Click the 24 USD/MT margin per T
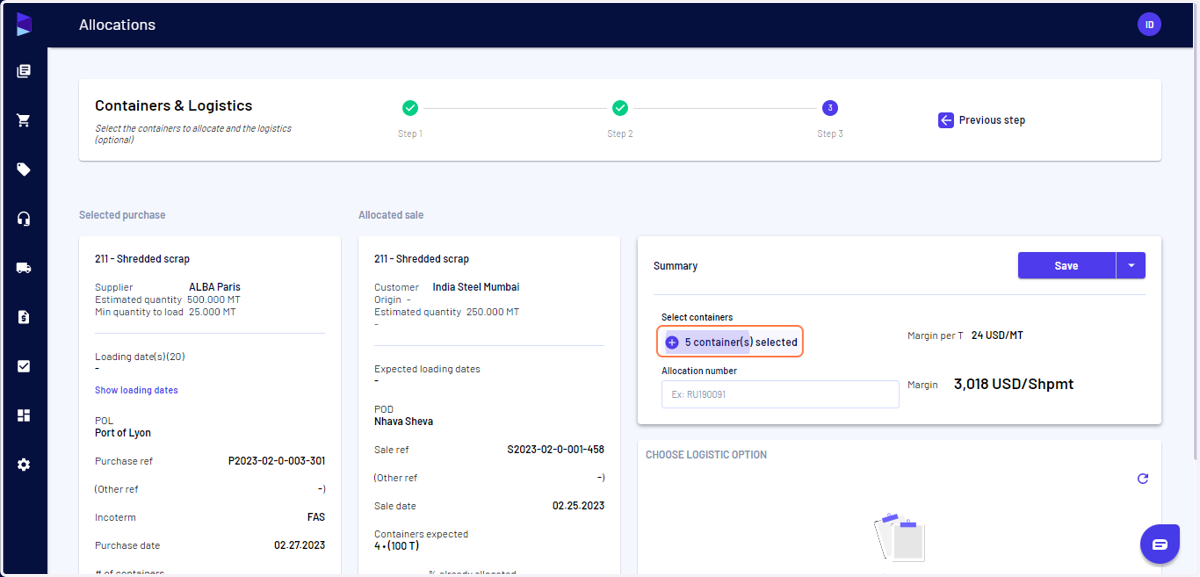Screen dimensions: 1200x577 point(997,335)
